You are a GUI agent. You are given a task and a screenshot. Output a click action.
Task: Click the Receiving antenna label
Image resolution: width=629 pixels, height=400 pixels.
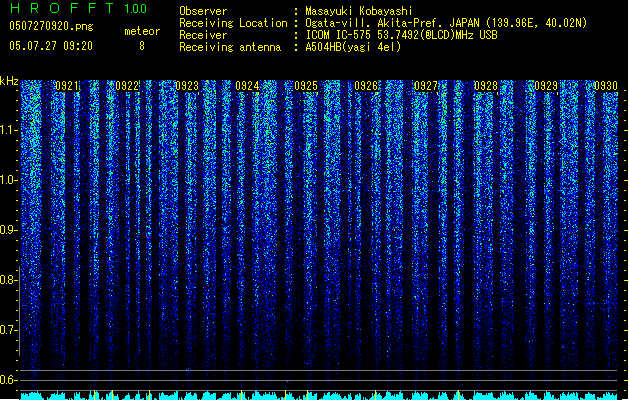230,47
